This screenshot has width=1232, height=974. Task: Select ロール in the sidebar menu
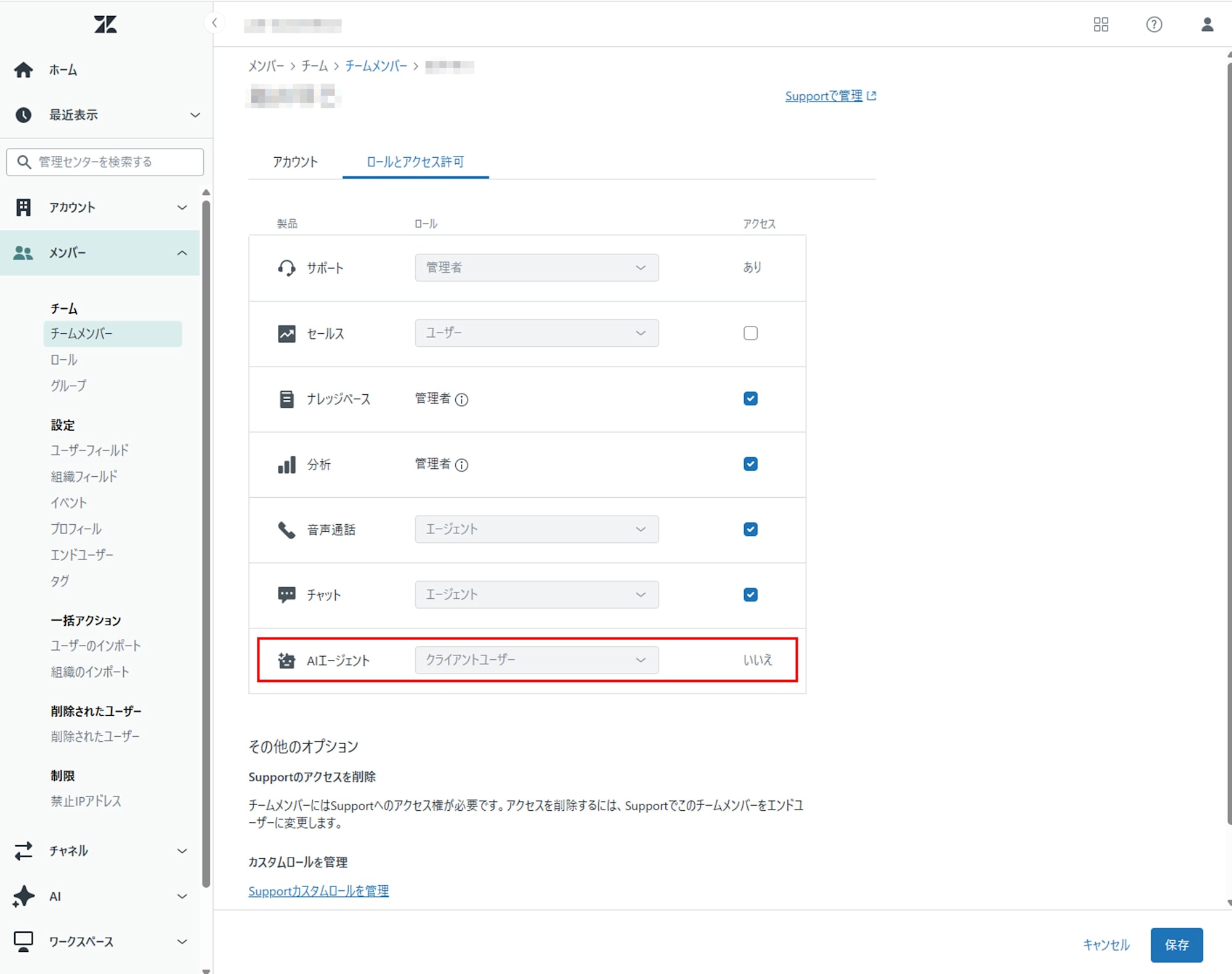[x=64, y=360]
